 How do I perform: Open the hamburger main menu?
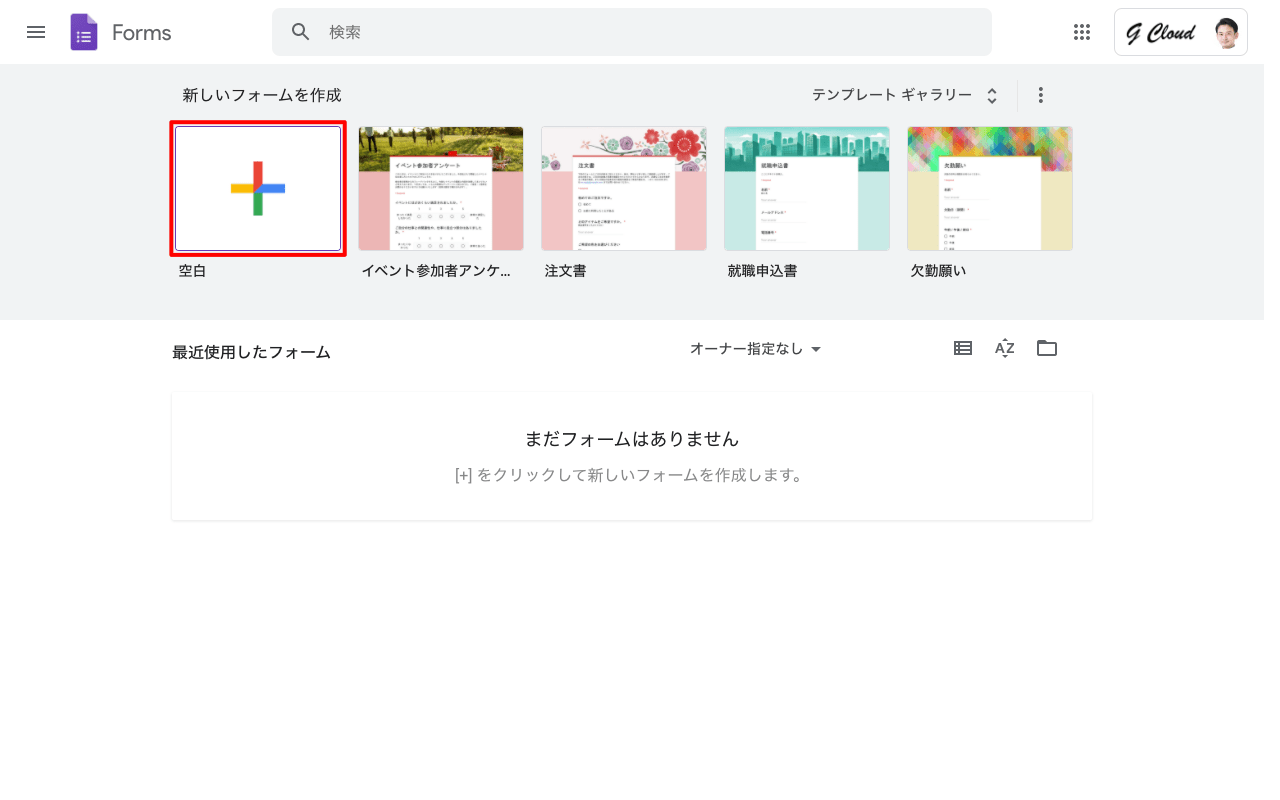point(36,32)
